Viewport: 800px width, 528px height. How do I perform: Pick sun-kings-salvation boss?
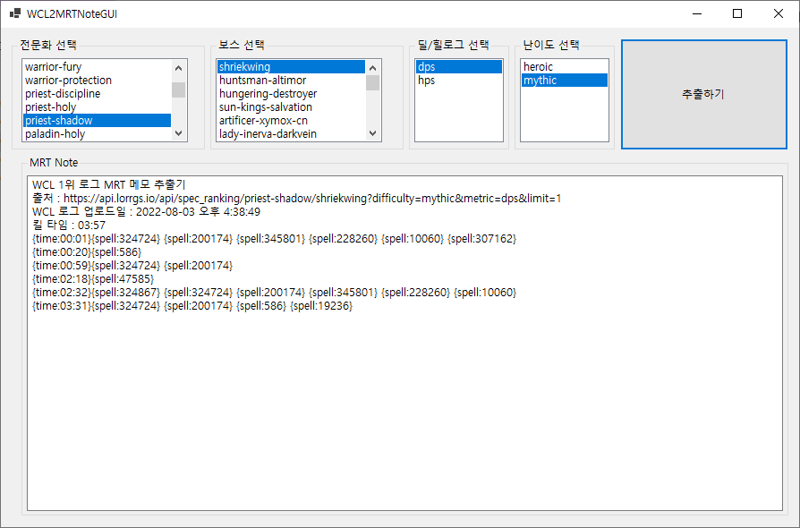click(x=291, y=107)
